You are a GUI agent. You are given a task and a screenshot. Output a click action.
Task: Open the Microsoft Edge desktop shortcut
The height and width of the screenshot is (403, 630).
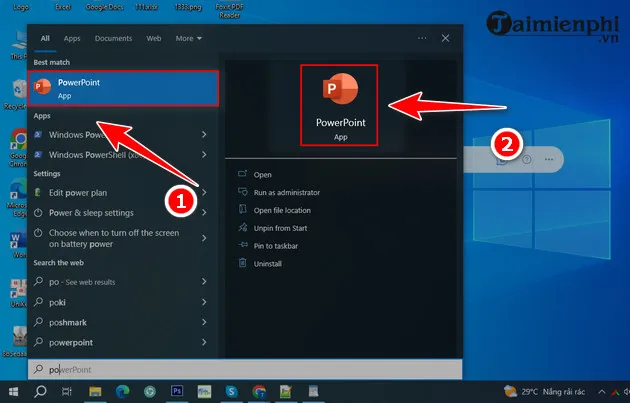pyautogui.click(x=18, y=199)
